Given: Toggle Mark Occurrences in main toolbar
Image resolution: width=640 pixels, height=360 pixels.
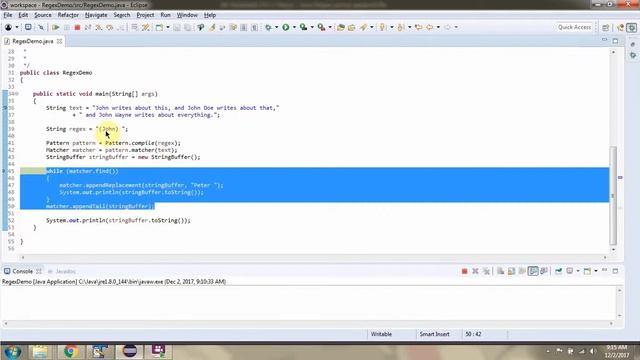Looking at the screenshot, I should (212, 27).
